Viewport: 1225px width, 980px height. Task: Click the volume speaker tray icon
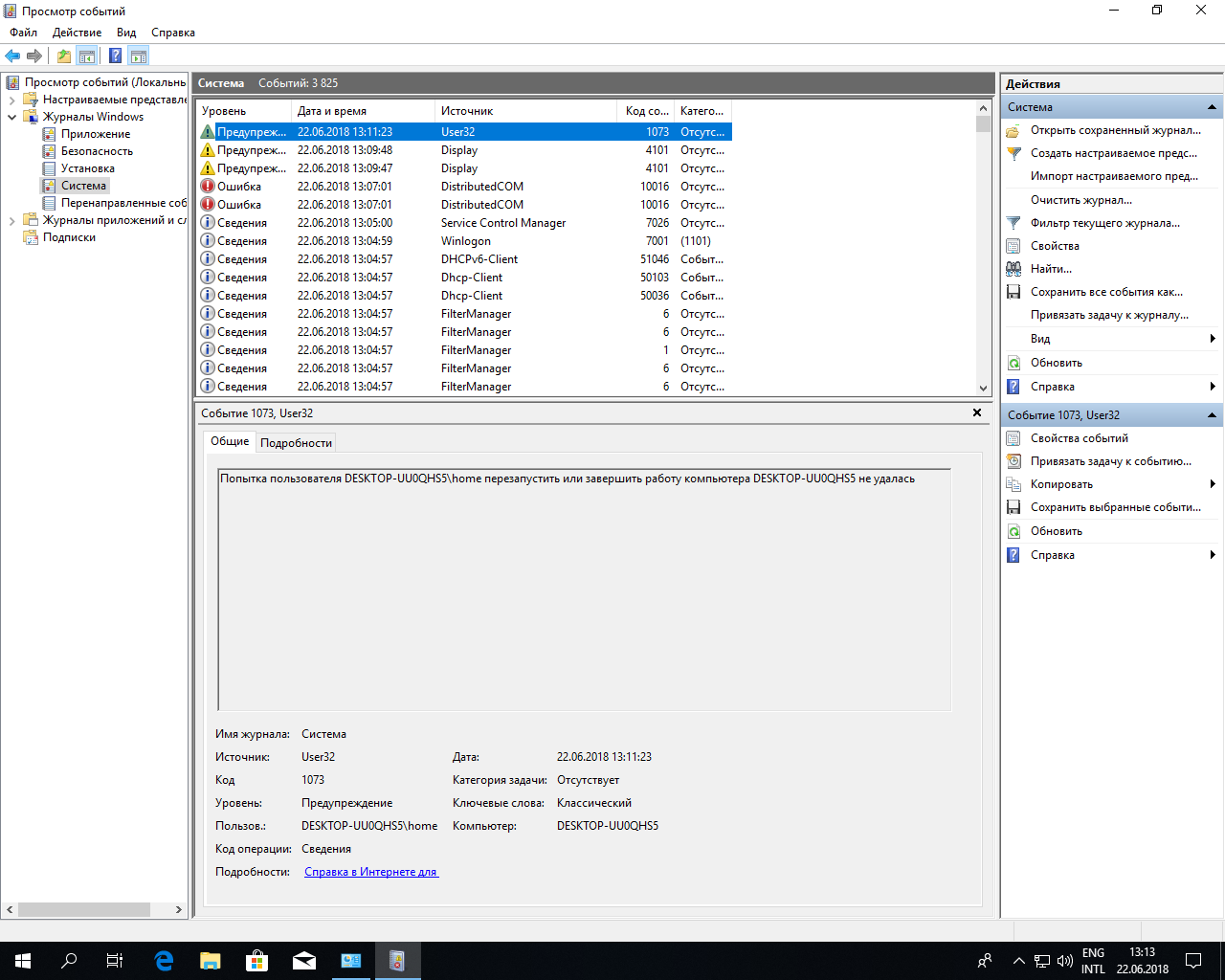coord(1064,961)
